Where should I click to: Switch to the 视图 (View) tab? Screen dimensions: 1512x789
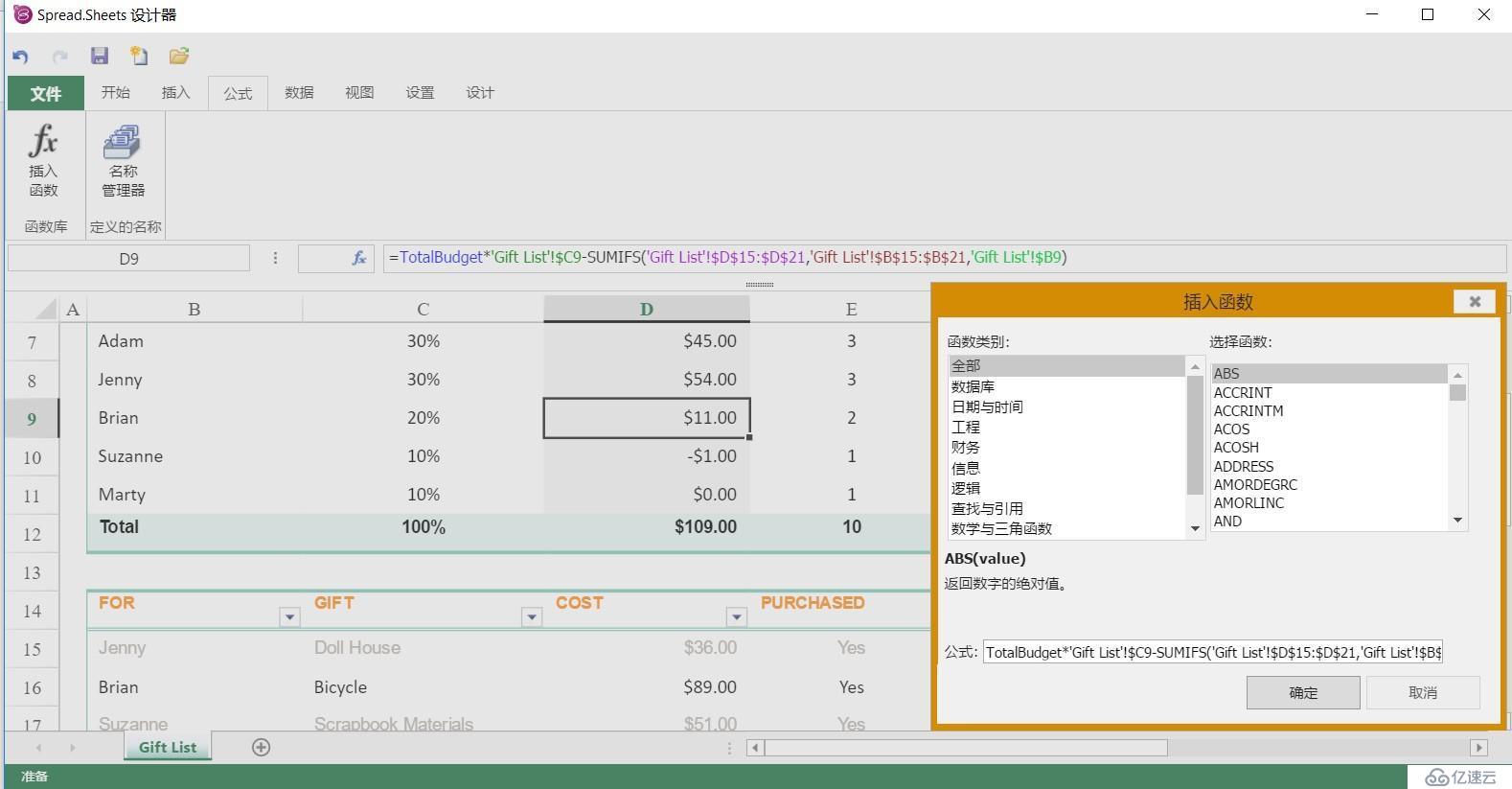[x=359, y=92]
